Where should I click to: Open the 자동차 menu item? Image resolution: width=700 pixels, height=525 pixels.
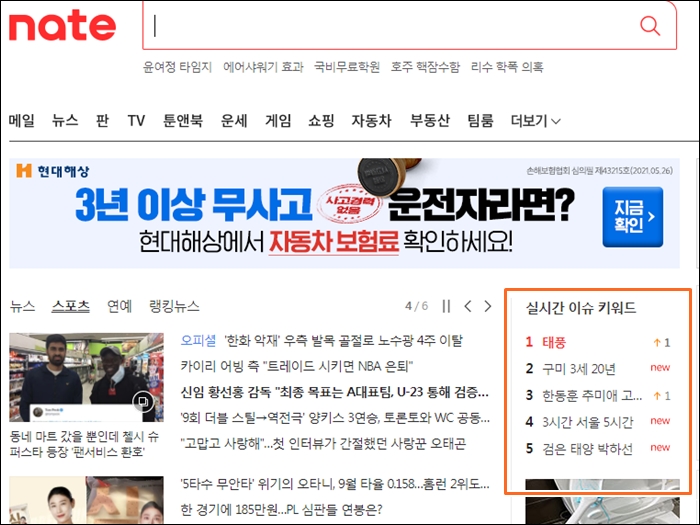point(371,121)
